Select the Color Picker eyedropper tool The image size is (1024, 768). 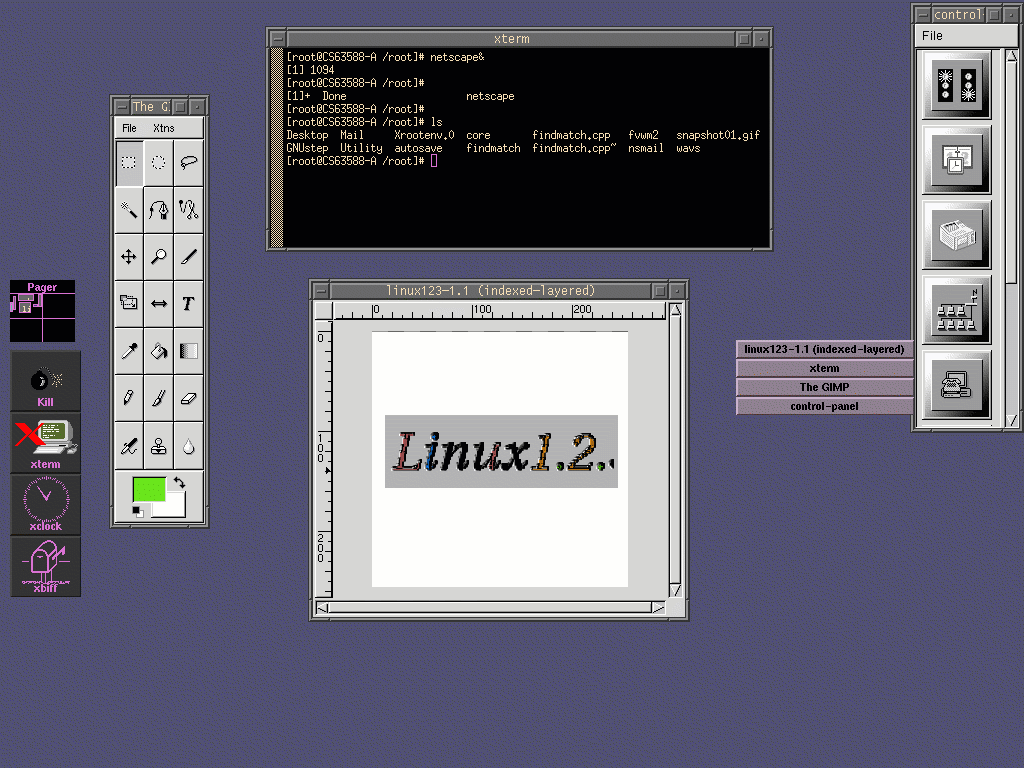129,351
